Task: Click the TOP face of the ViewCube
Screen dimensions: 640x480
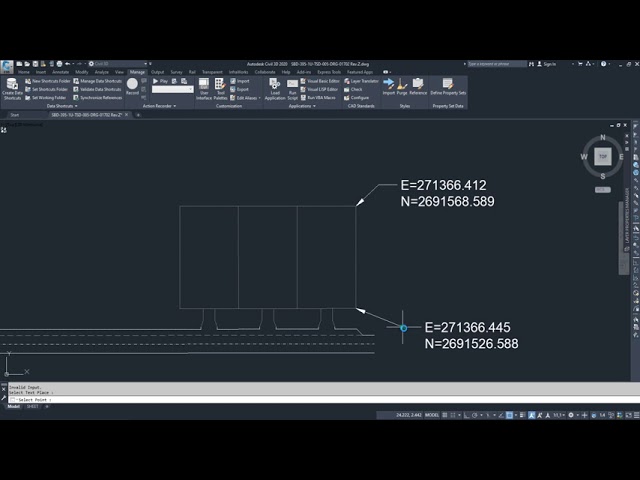Action: click(602, 156)
